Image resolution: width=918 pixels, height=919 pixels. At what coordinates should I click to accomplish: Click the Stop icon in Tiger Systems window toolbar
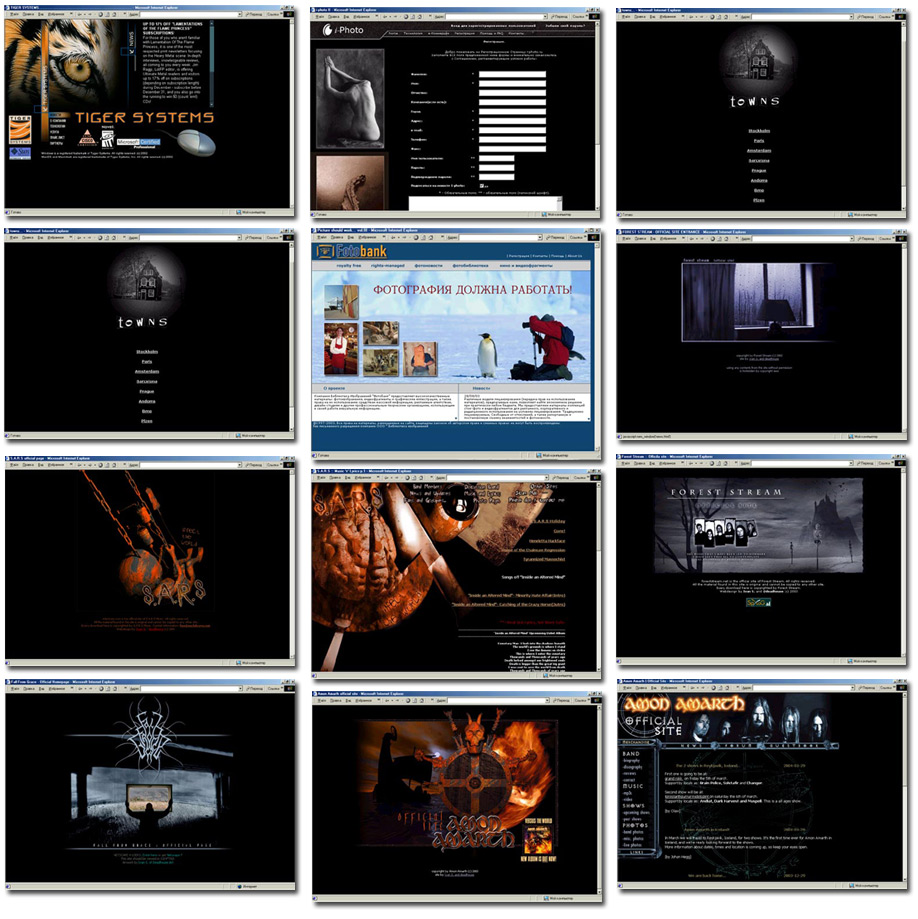click(x=100, y=15)
